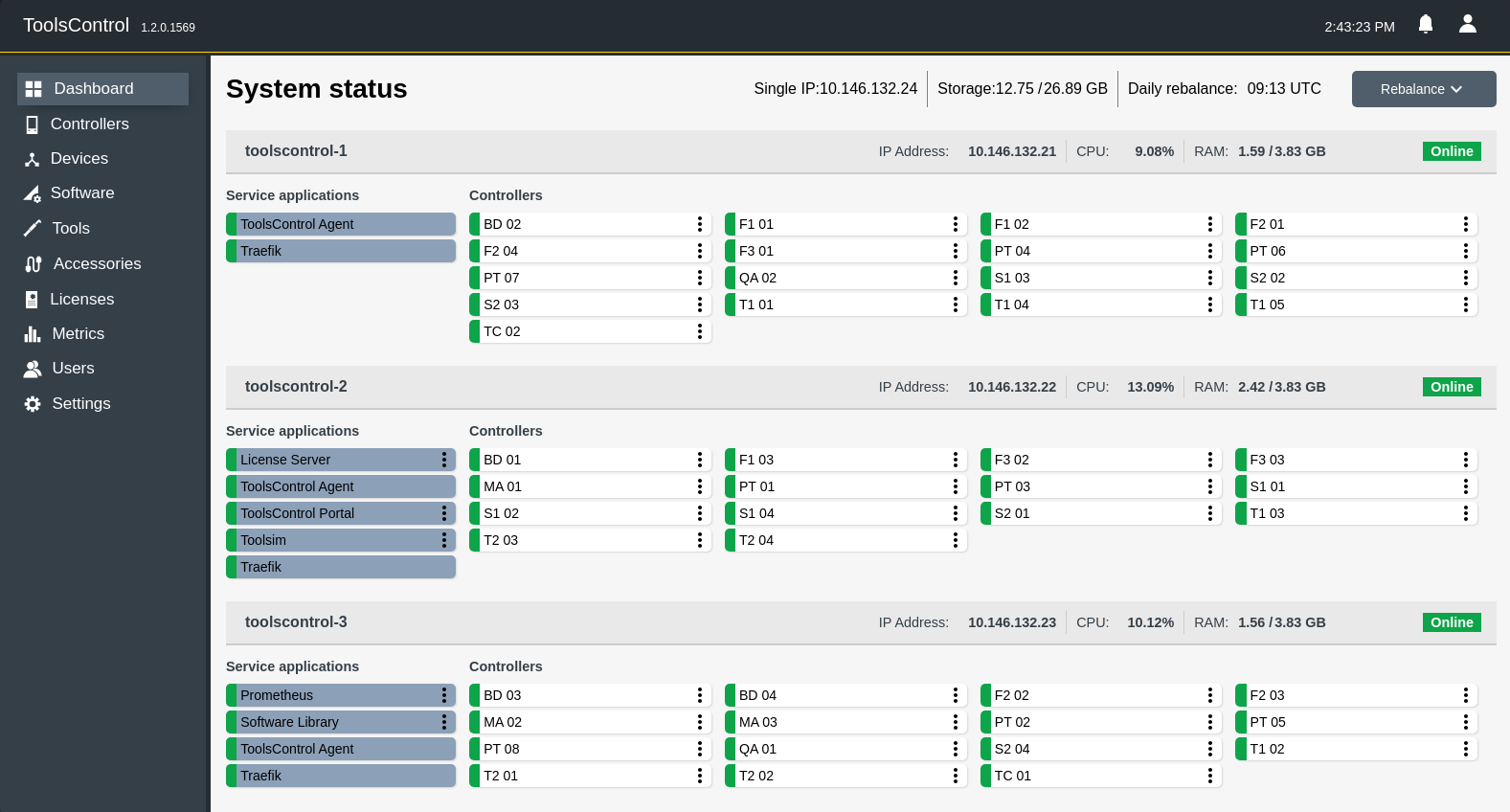1510x812 pixels.
Task: Select ToolsControl Agent on toolscontrol-1
Action: click(x=341, y=224)
